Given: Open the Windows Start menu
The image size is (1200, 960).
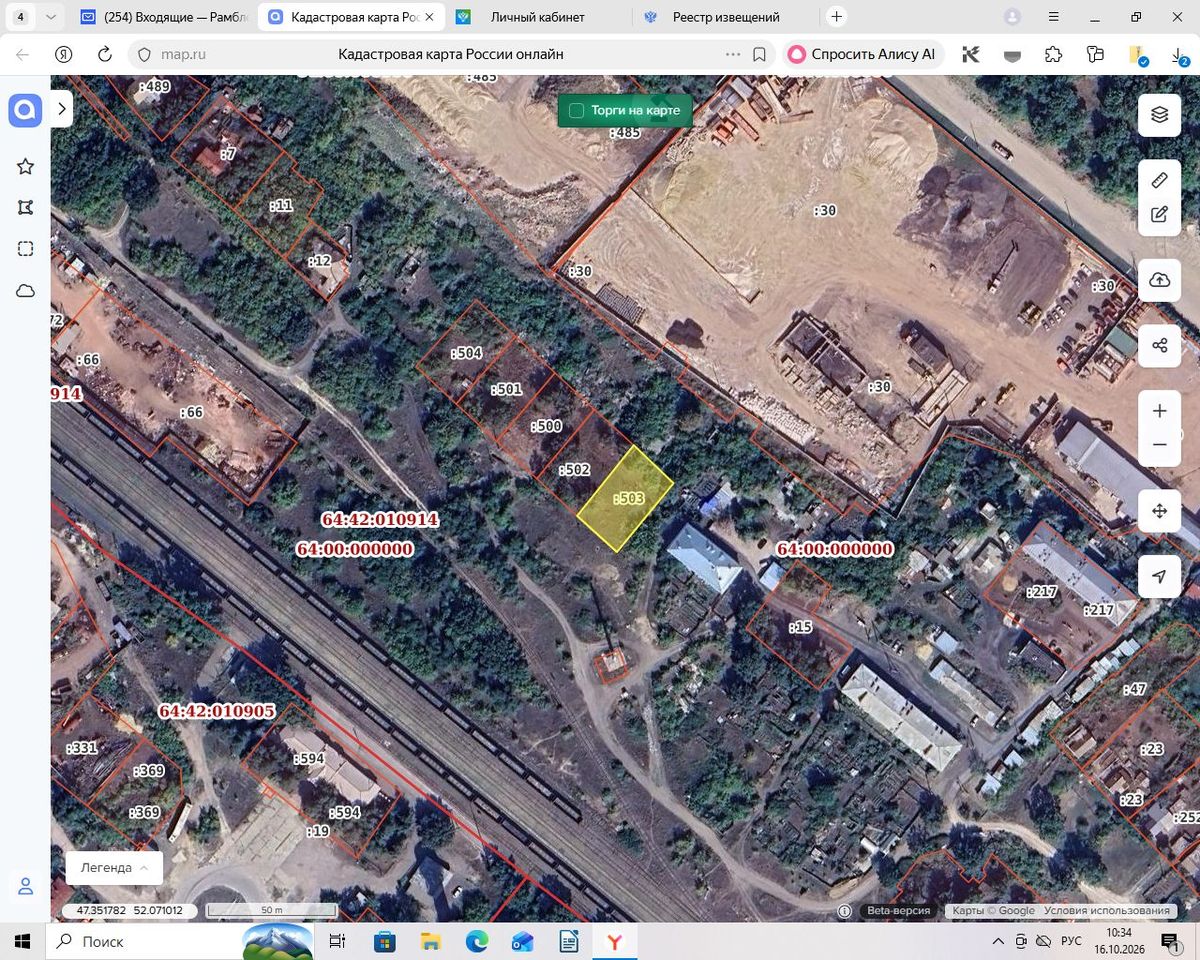Looking at the screenshot, I should 23,942.
